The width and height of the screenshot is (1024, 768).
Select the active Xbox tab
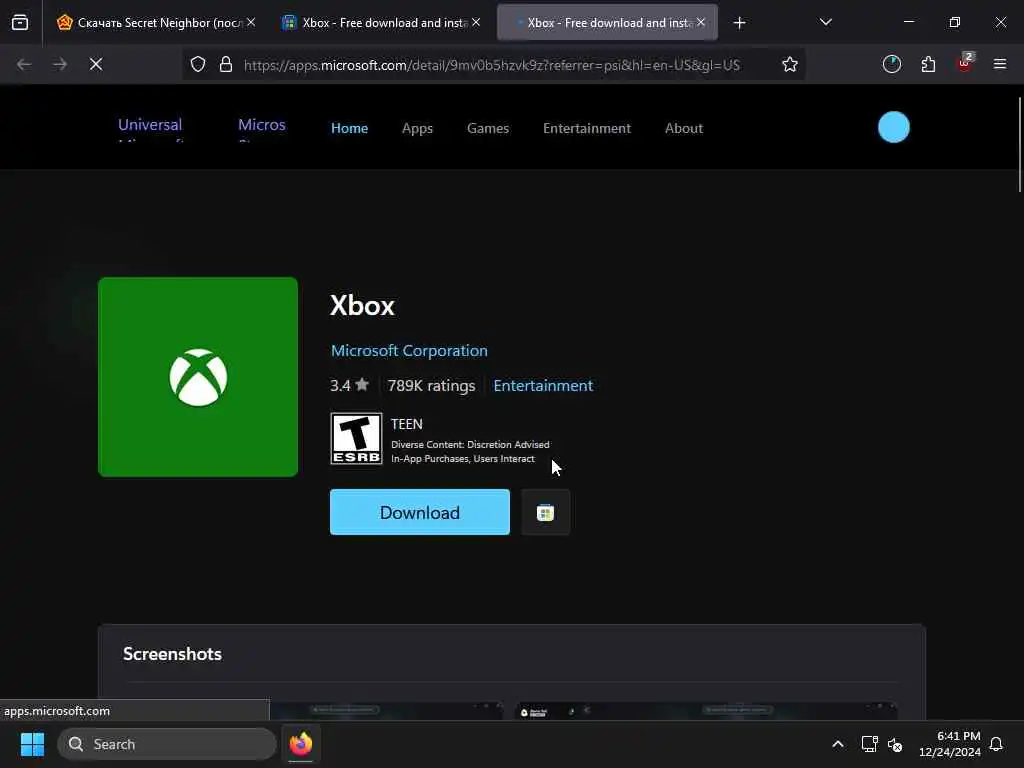click(607, 23)
